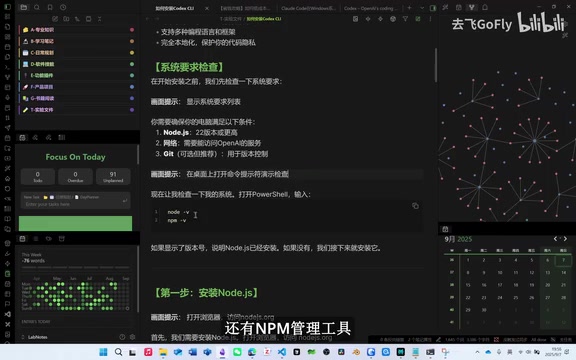Click the green Codex CLI breadcrumb
Screen dimensions: 576x360
click(x=264, y=19)
